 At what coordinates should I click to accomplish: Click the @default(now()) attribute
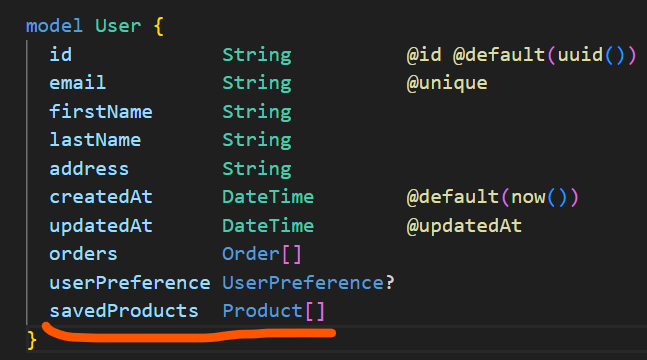pos(493,197)
